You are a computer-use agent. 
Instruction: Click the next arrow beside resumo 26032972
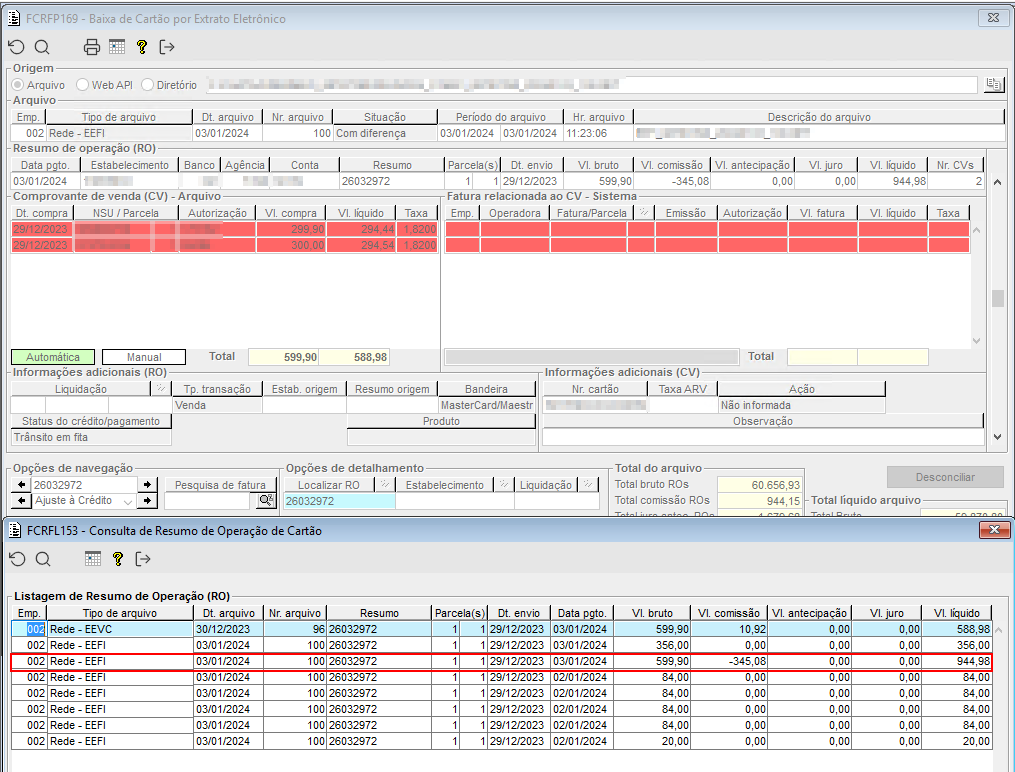148,485
